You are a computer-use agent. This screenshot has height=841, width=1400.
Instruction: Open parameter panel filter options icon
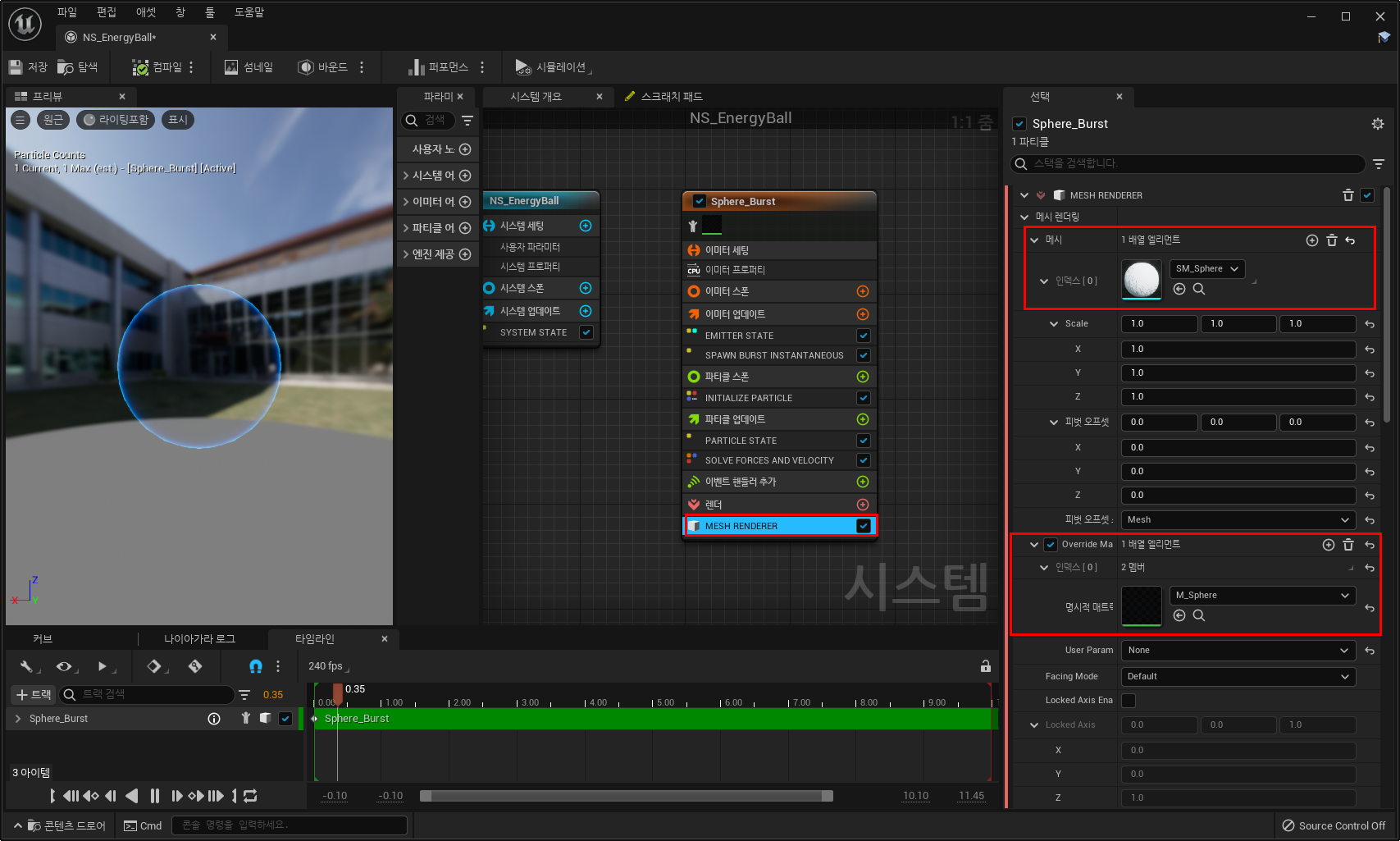coord(467,121)
